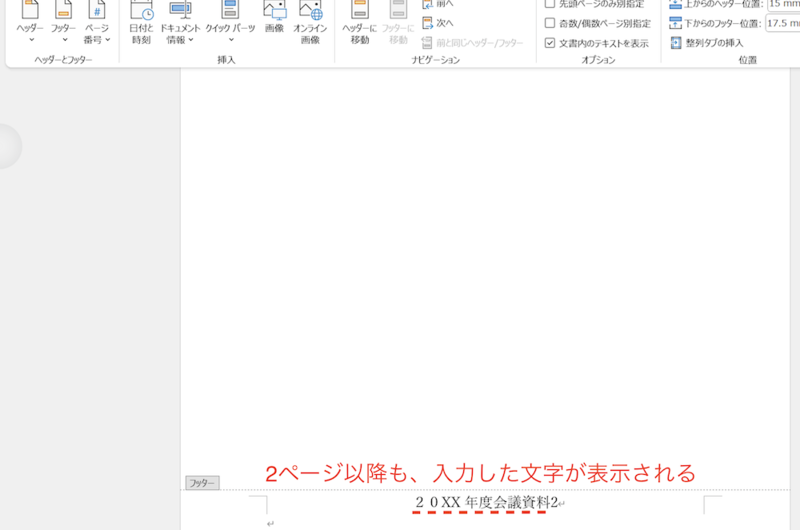Screen dimensions: 800x530
Task: Expand the フッター dropdown arrow
Action: (65, 40)
